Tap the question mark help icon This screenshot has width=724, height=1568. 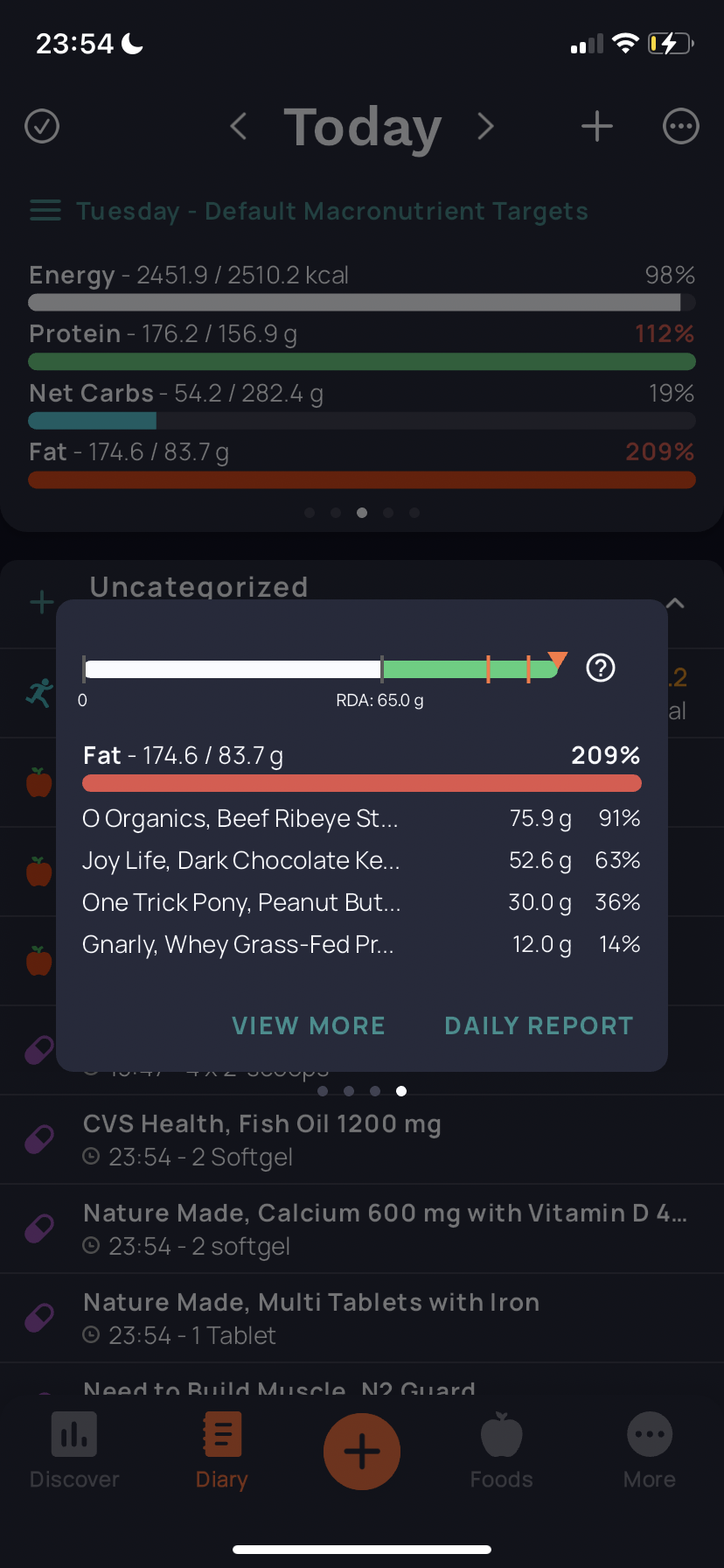point(601,668)
